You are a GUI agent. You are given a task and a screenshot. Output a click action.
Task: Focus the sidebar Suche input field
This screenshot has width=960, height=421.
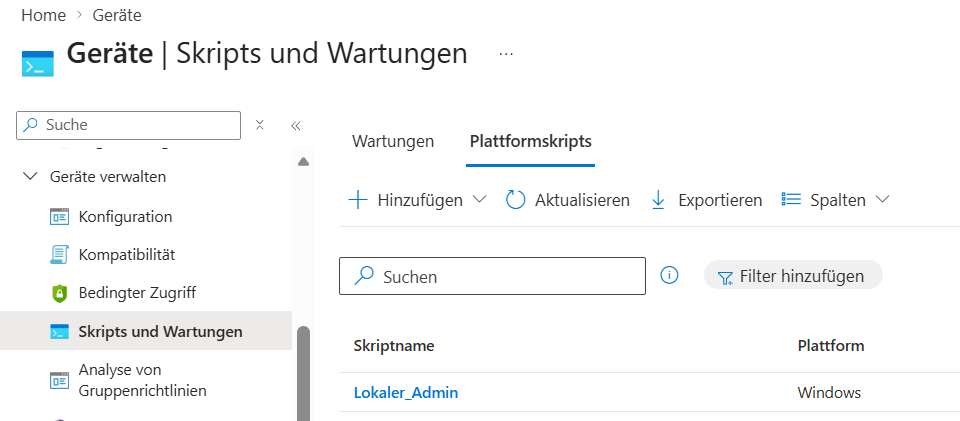point(129,125)
